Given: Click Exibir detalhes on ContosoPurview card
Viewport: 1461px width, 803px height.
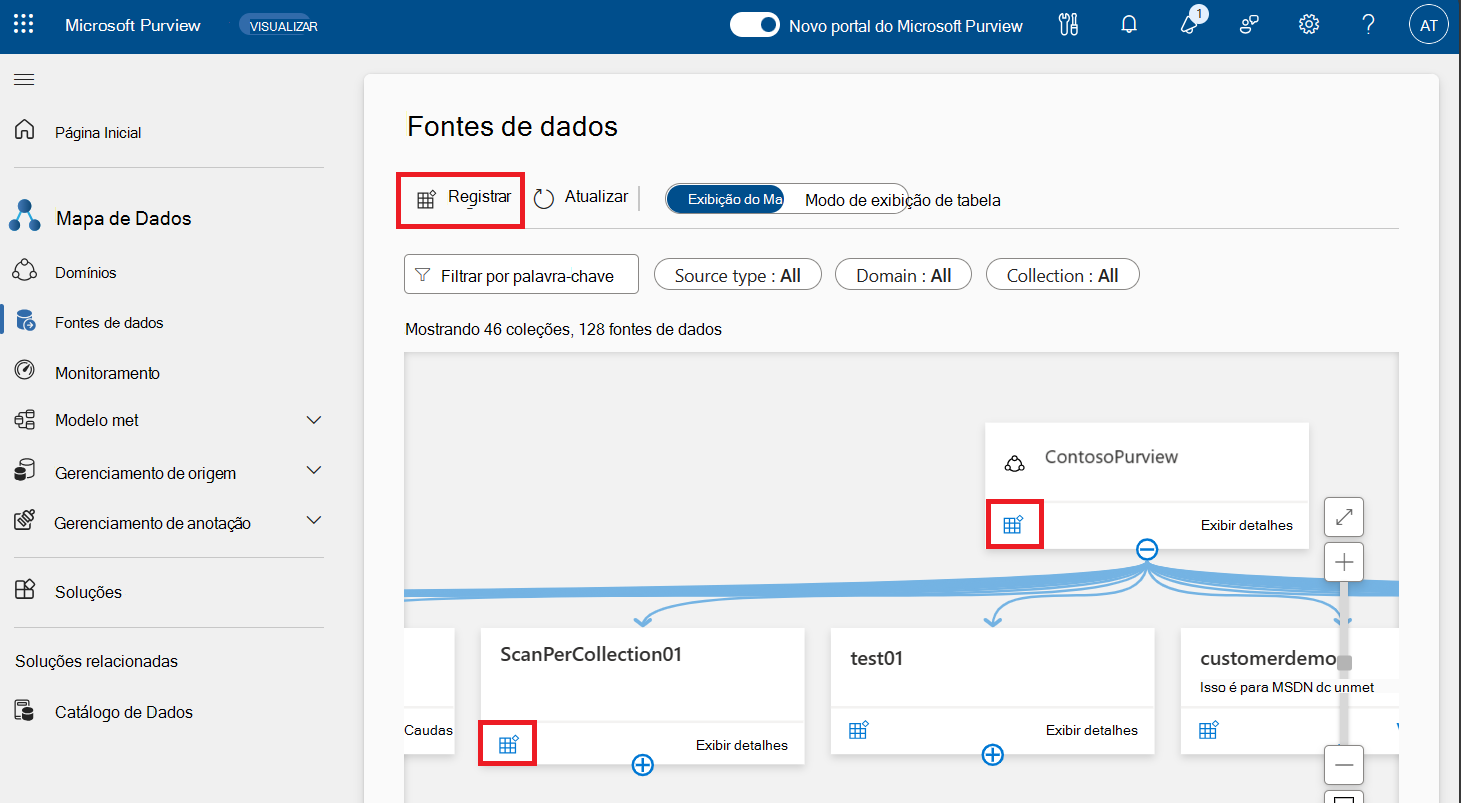Looking at the screenshot, I should tap(1246, 525).
